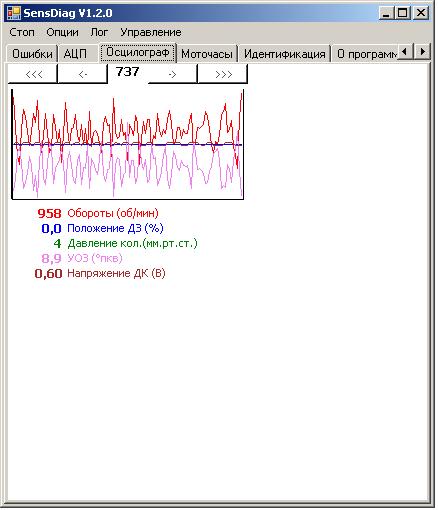Step forward one frame with -> button

pos(172,74)
